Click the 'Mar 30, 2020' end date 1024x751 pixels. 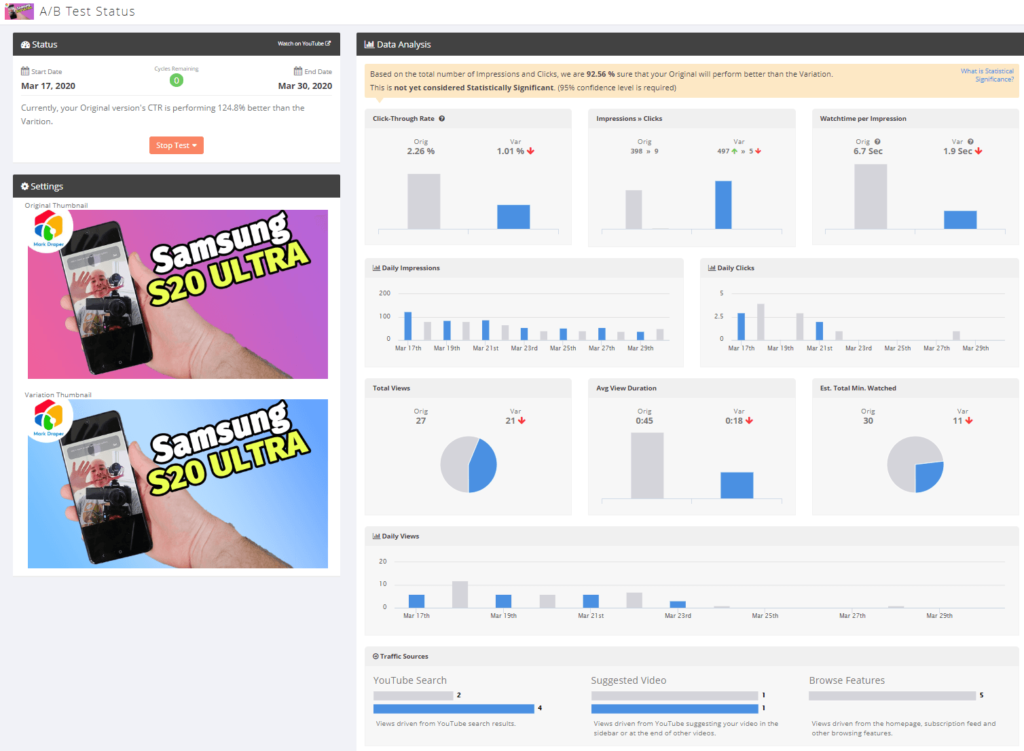[305, 86]
